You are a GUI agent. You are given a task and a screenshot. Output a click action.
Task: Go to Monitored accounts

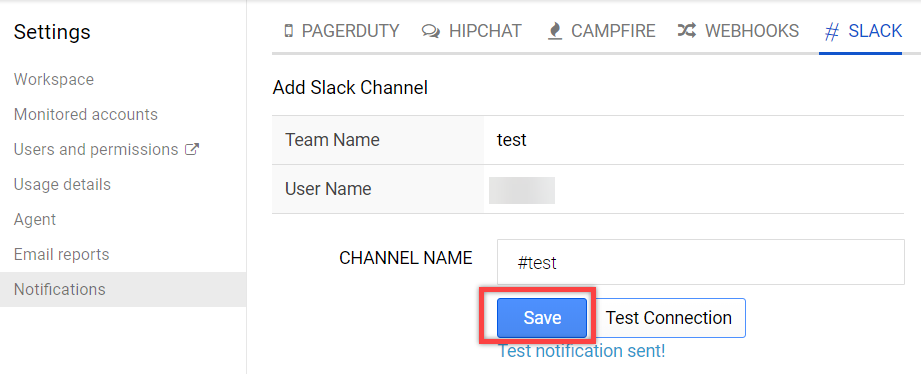point(86,114)
